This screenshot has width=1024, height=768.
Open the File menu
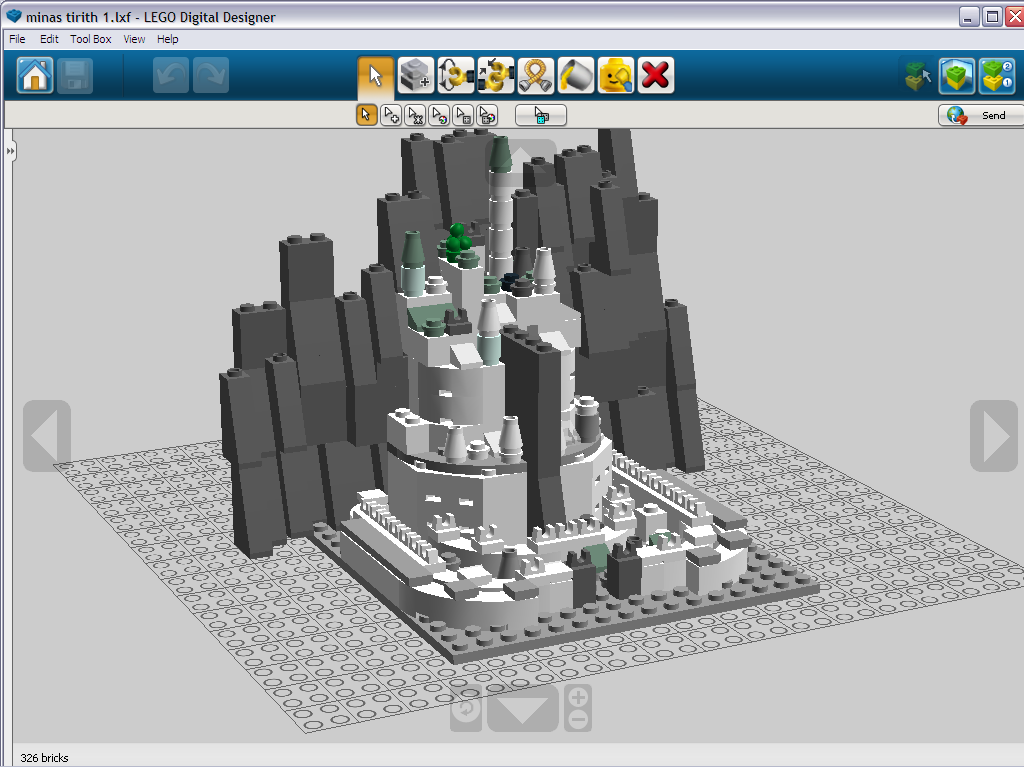click(x=17, y=39)
